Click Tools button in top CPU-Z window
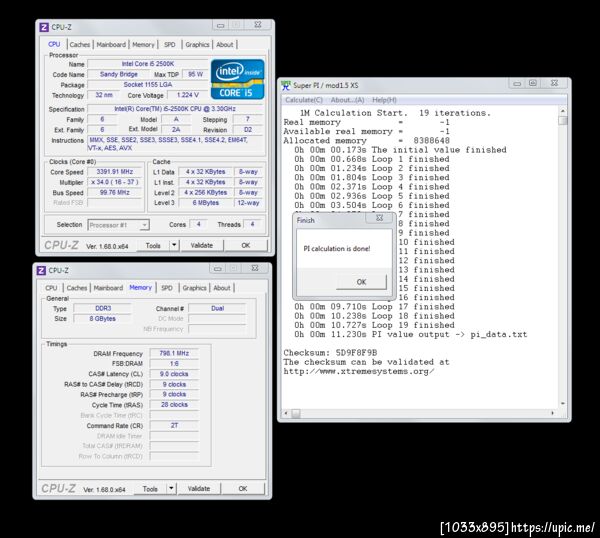The height and width of the screenshot is (538, 600). (153, 245)
